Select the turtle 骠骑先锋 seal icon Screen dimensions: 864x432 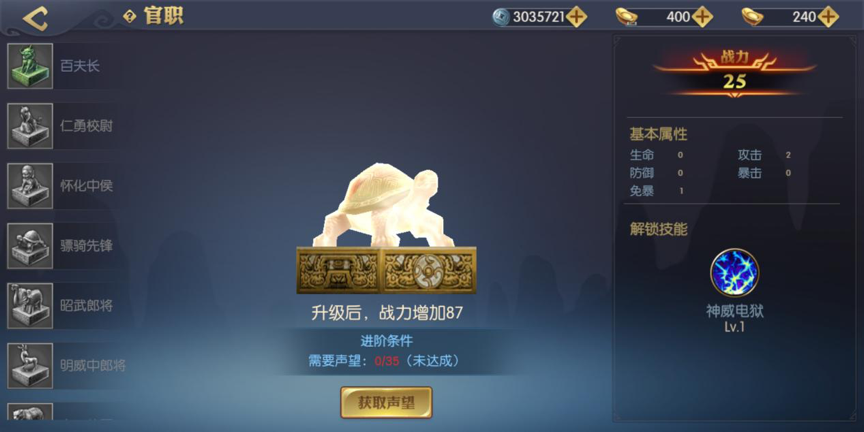tap(30, 246)
